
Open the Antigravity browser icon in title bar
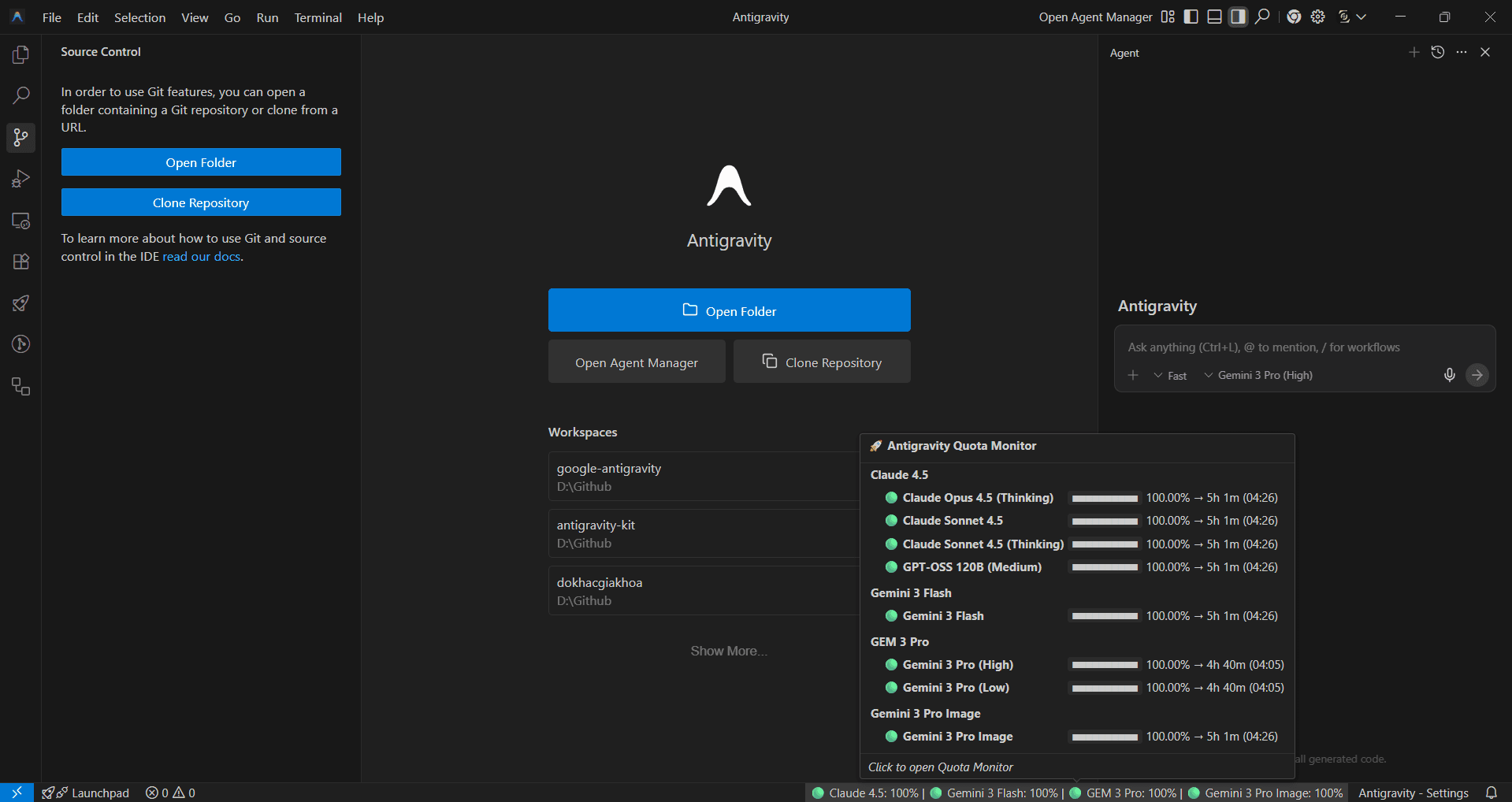coord(1293,17)
